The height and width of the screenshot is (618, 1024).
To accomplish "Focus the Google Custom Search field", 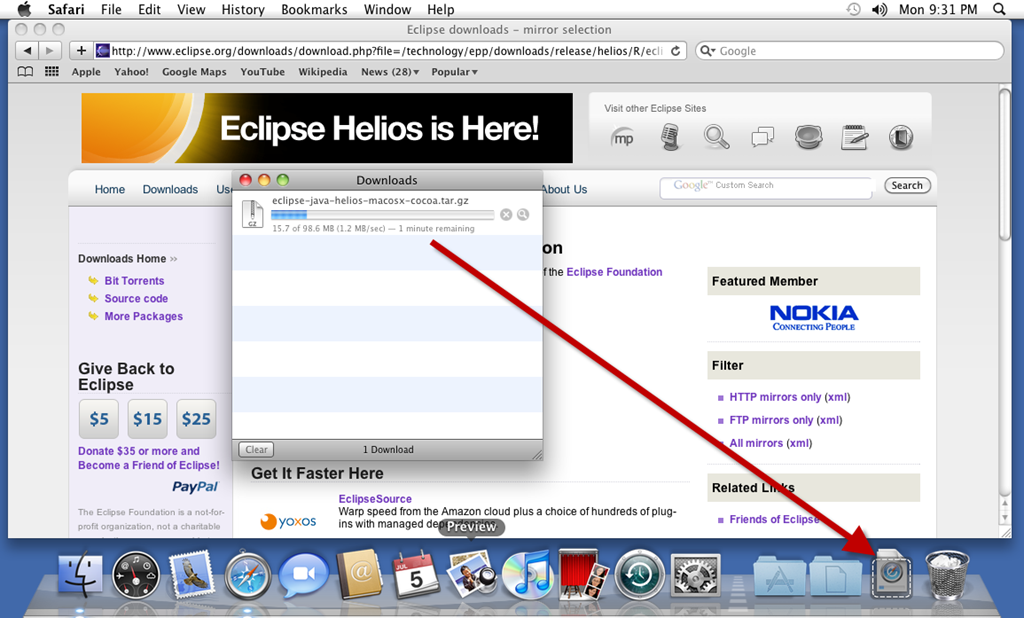I will [766, 186].
